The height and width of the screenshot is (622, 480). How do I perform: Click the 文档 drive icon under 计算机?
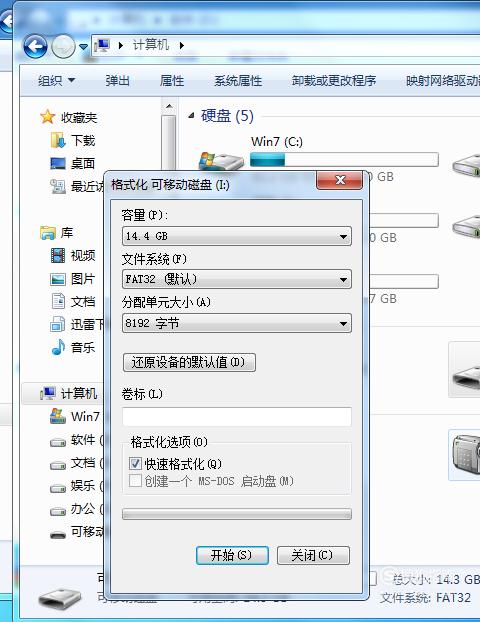click(58, 465)
